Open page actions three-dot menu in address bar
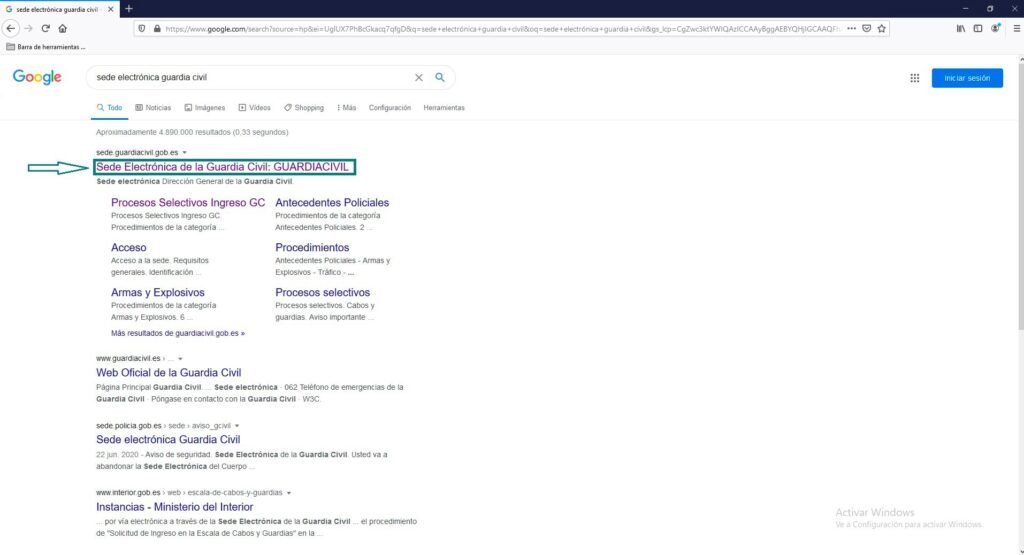This screenshot has width=1024, height=555. tap(851, 29)
